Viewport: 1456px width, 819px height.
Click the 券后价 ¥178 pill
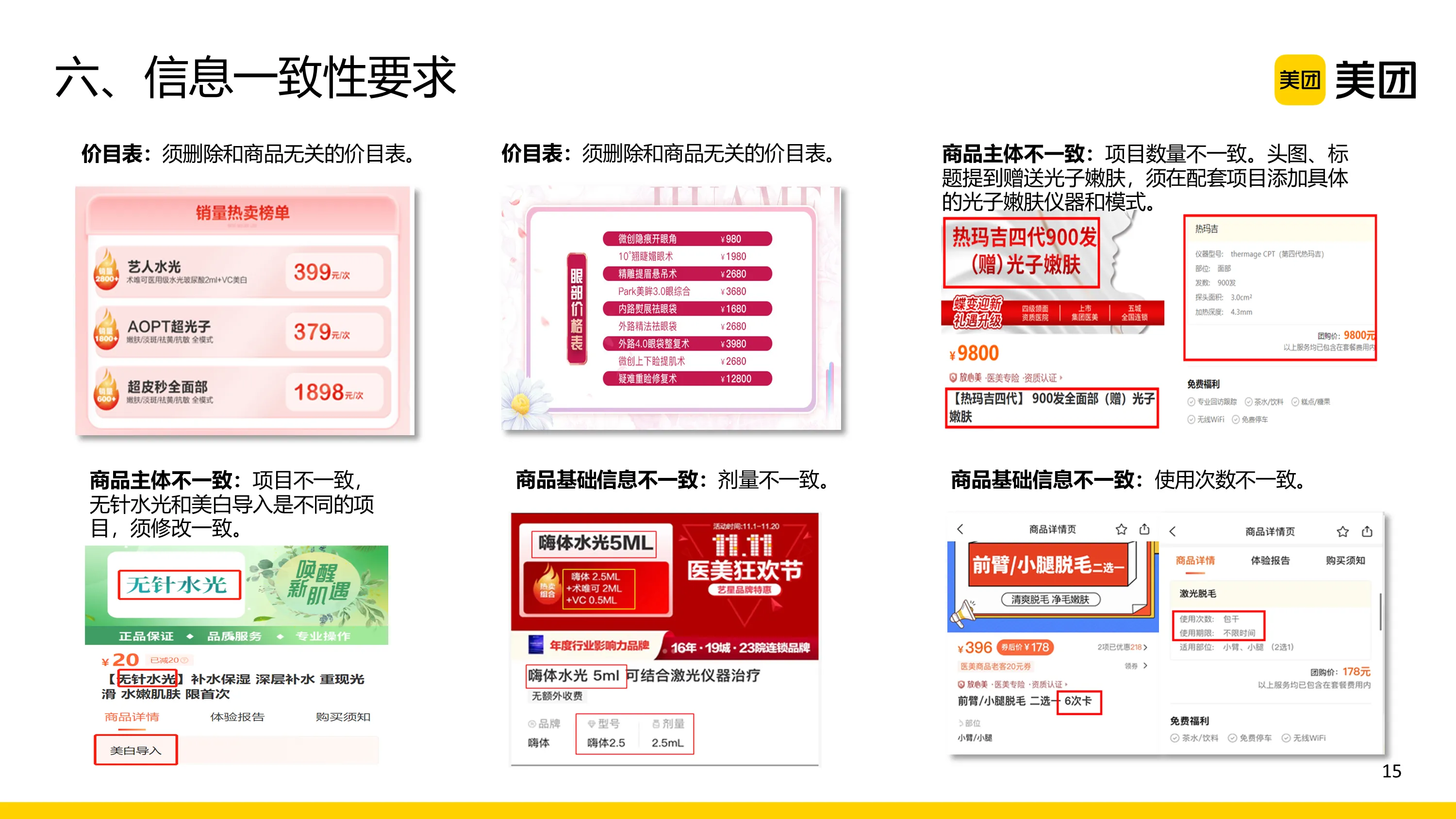[x=1025, y=647]
